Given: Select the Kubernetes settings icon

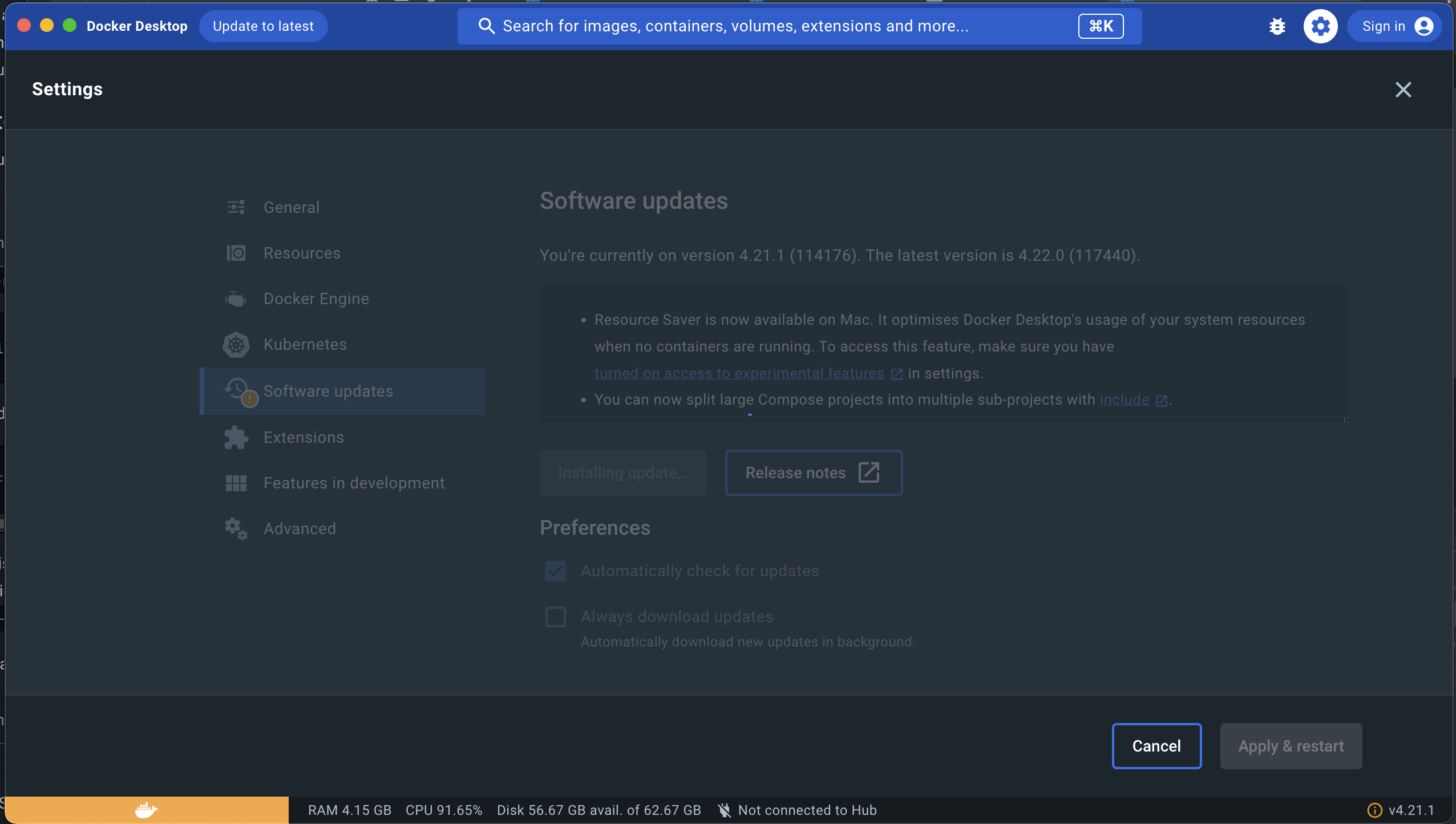Looking at the screenshot, I should coord(235,344).
